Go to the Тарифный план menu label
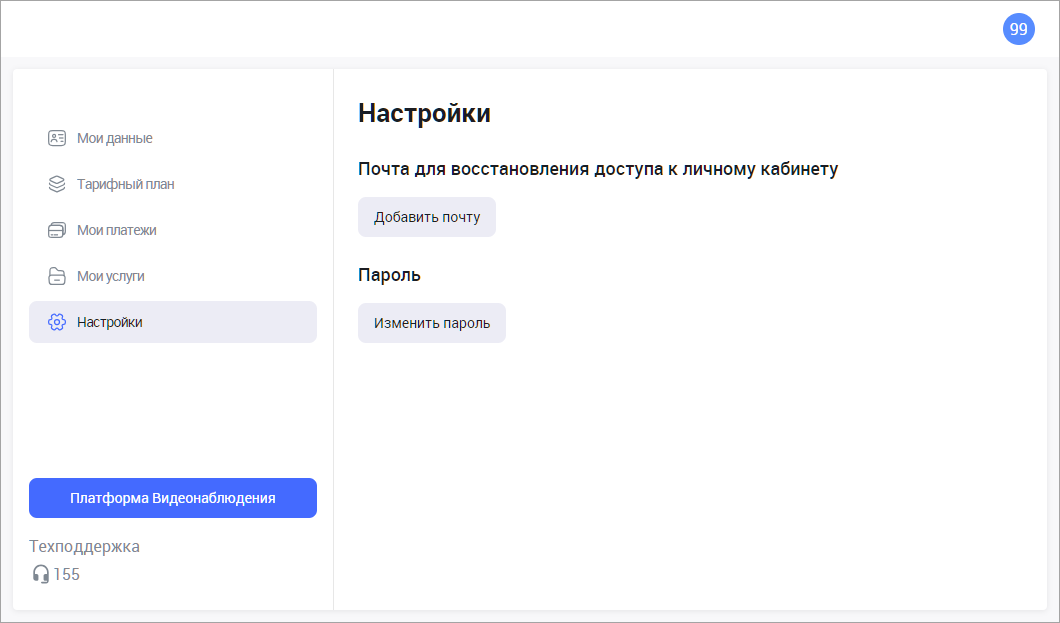 click(x=126, y=184)
